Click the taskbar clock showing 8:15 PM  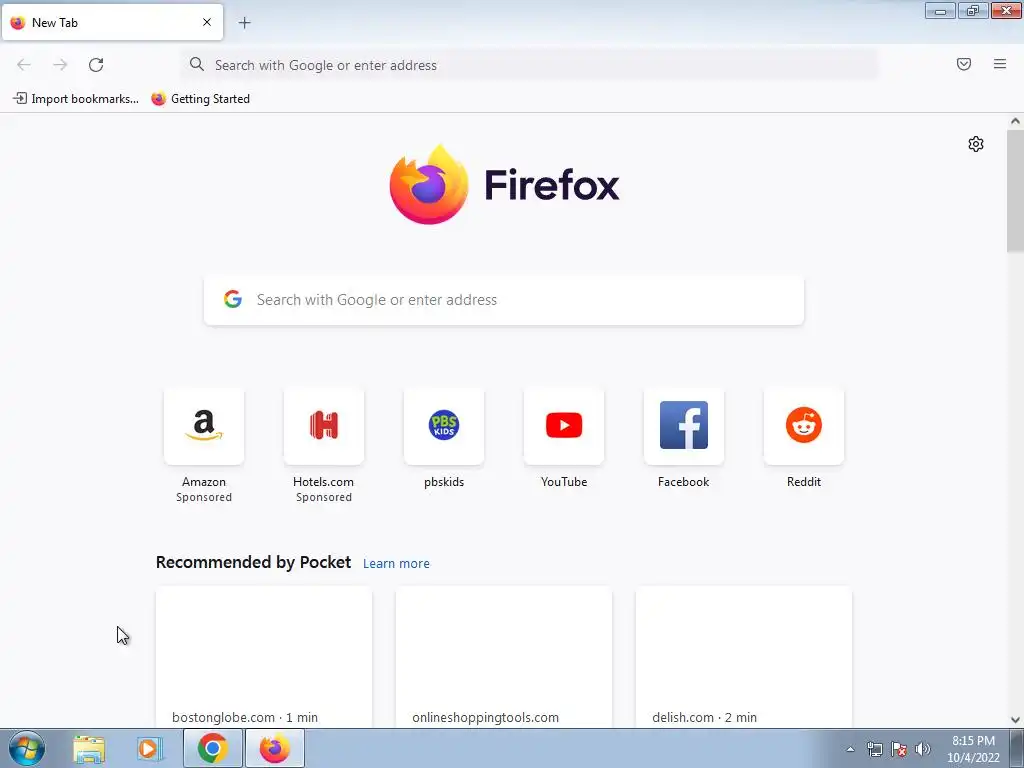973,749
